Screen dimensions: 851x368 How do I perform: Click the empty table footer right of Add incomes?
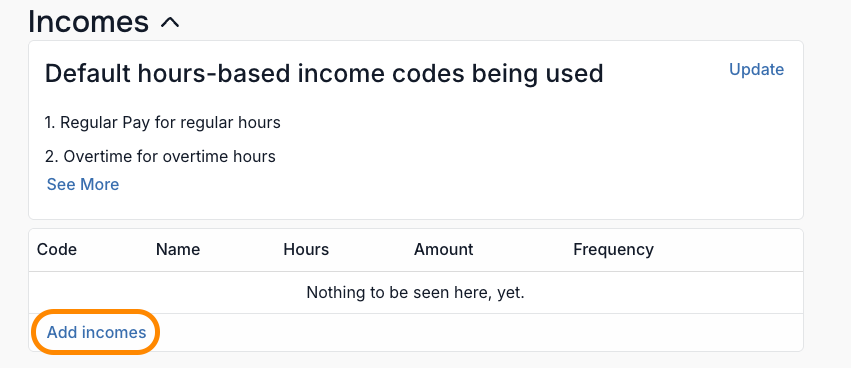coord(480,332)
